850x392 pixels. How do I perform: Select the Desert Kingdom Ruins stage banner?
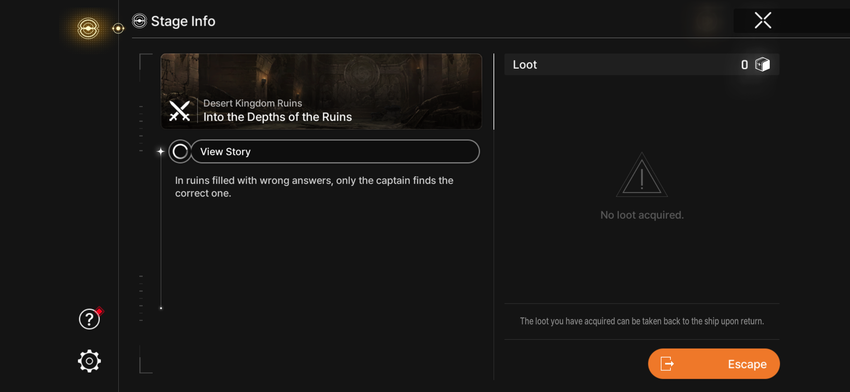pos(321,91)
